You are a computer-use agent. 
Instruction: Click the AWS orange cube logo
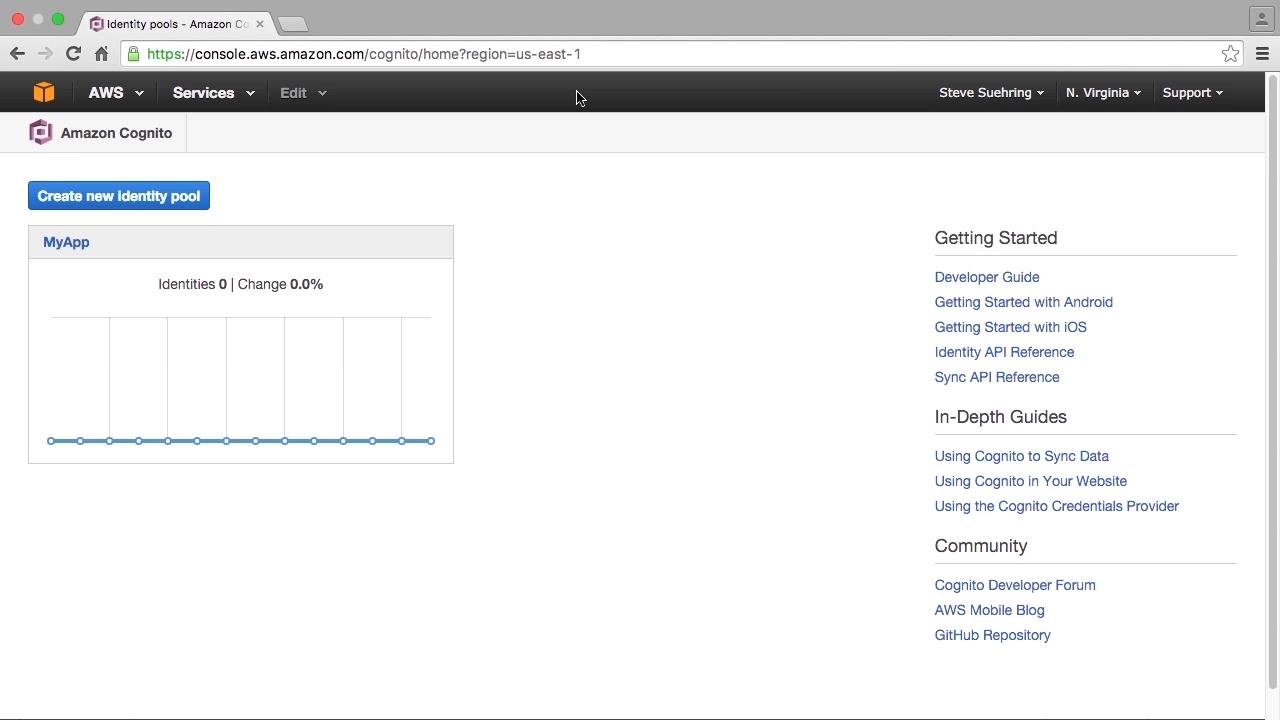[44, 92]
